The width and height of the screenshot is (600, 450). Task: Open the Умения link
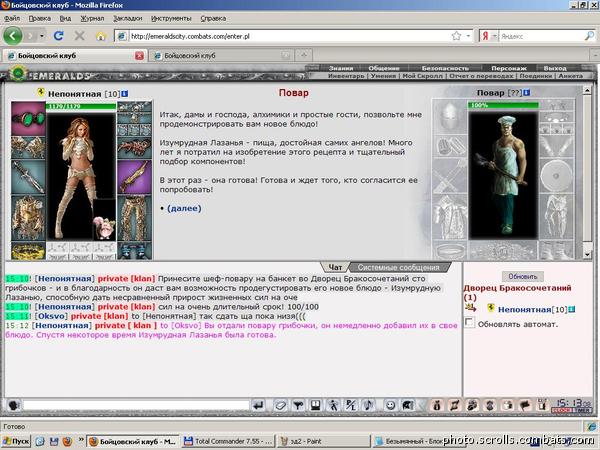[383, 76]
